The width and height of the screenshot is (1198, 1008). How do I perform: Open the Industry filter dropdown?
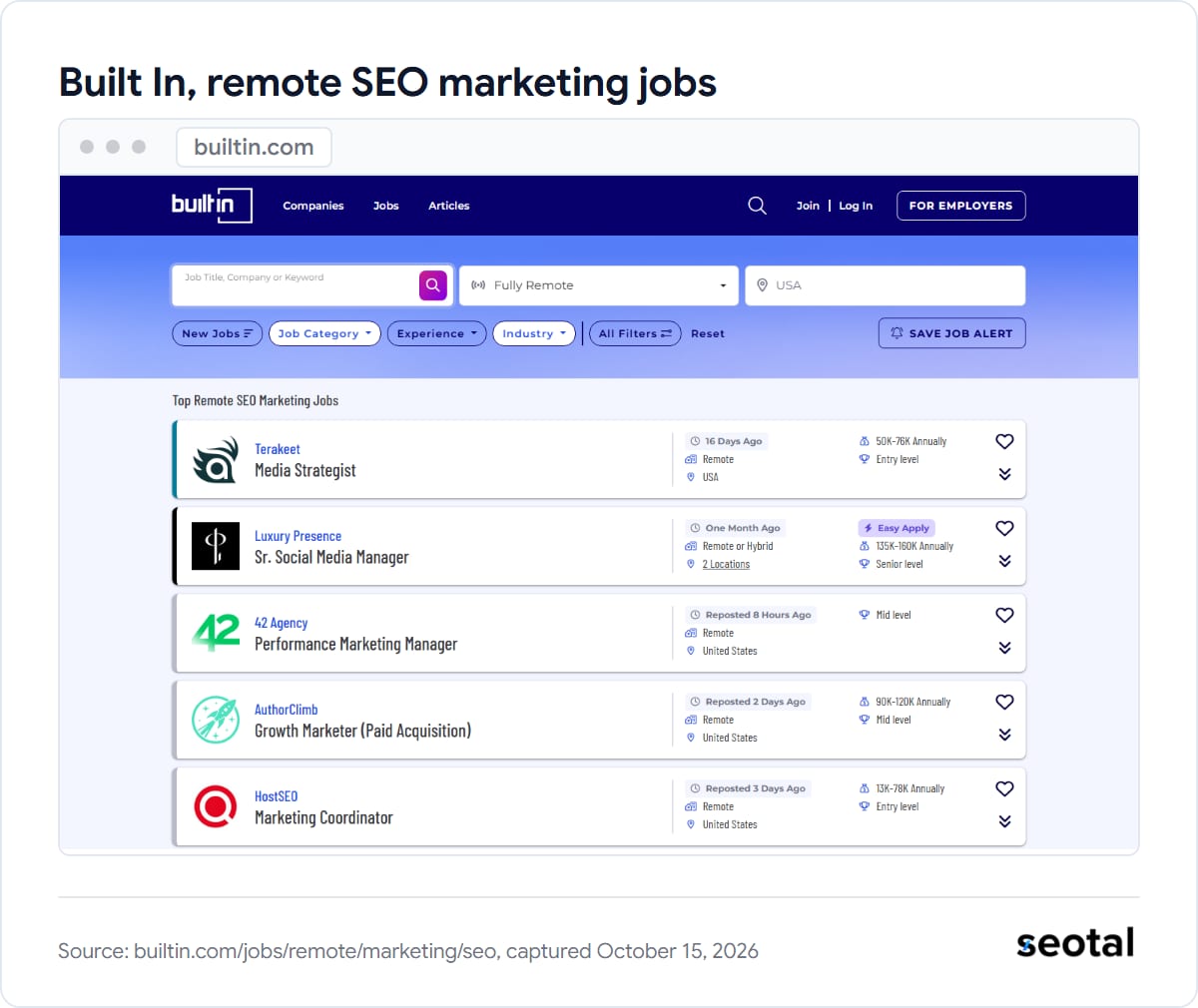pos(534,333)
